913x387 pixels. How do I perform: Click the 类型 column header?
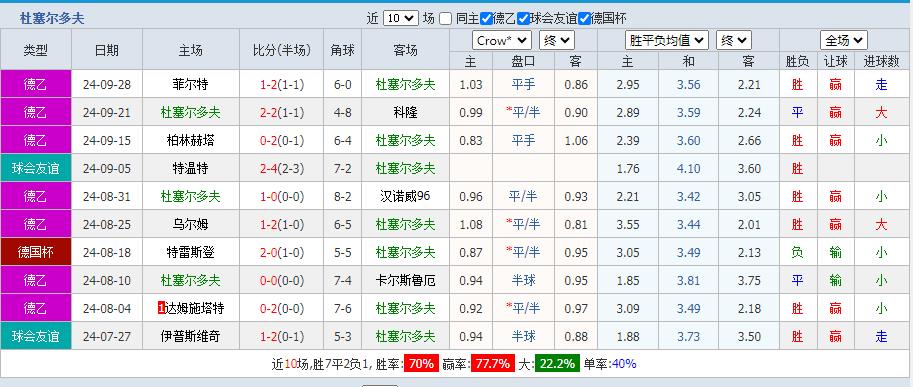coord(36,50)
